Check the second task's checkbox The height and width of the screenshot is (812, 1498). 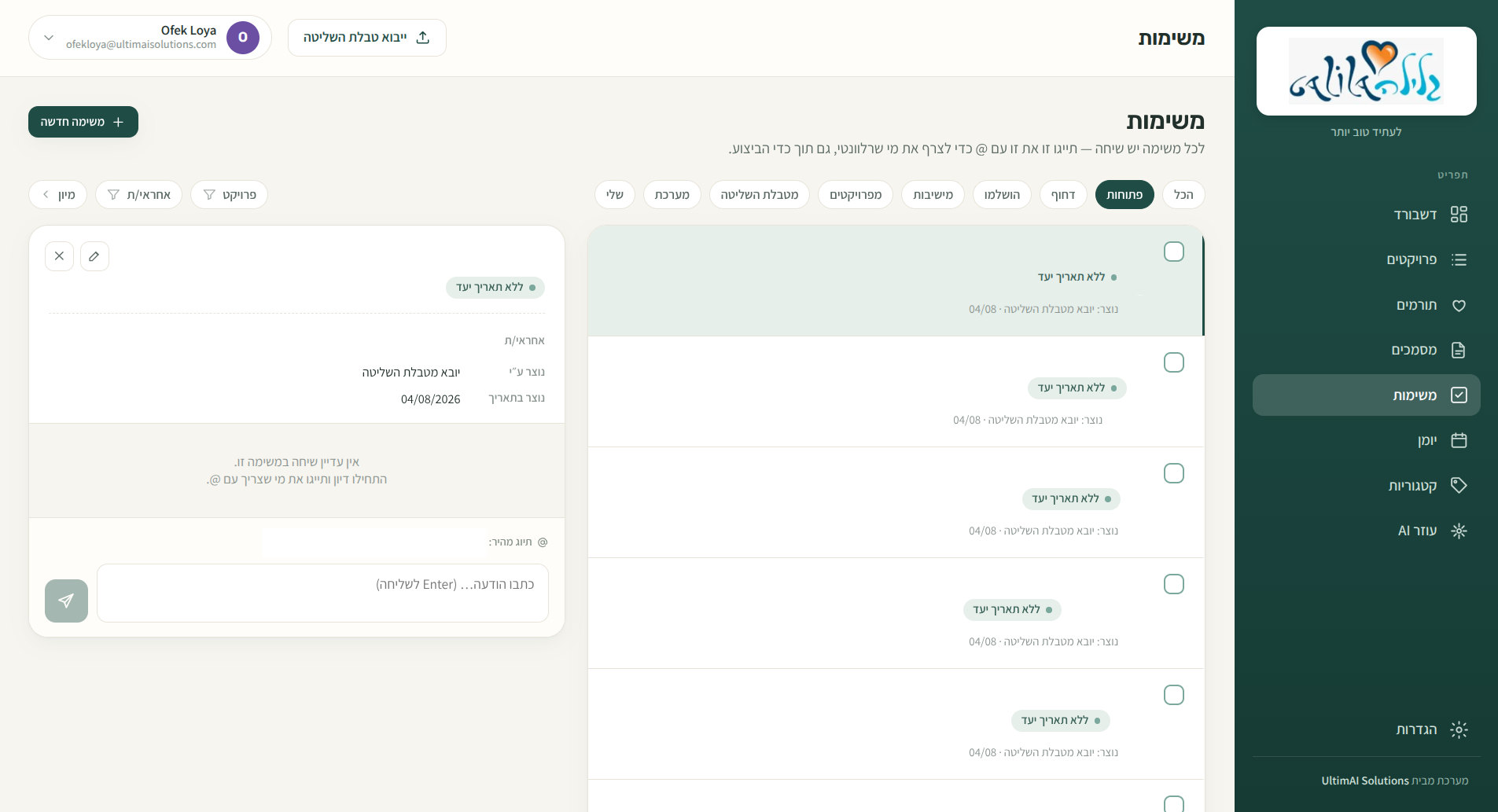(1174, 362)
